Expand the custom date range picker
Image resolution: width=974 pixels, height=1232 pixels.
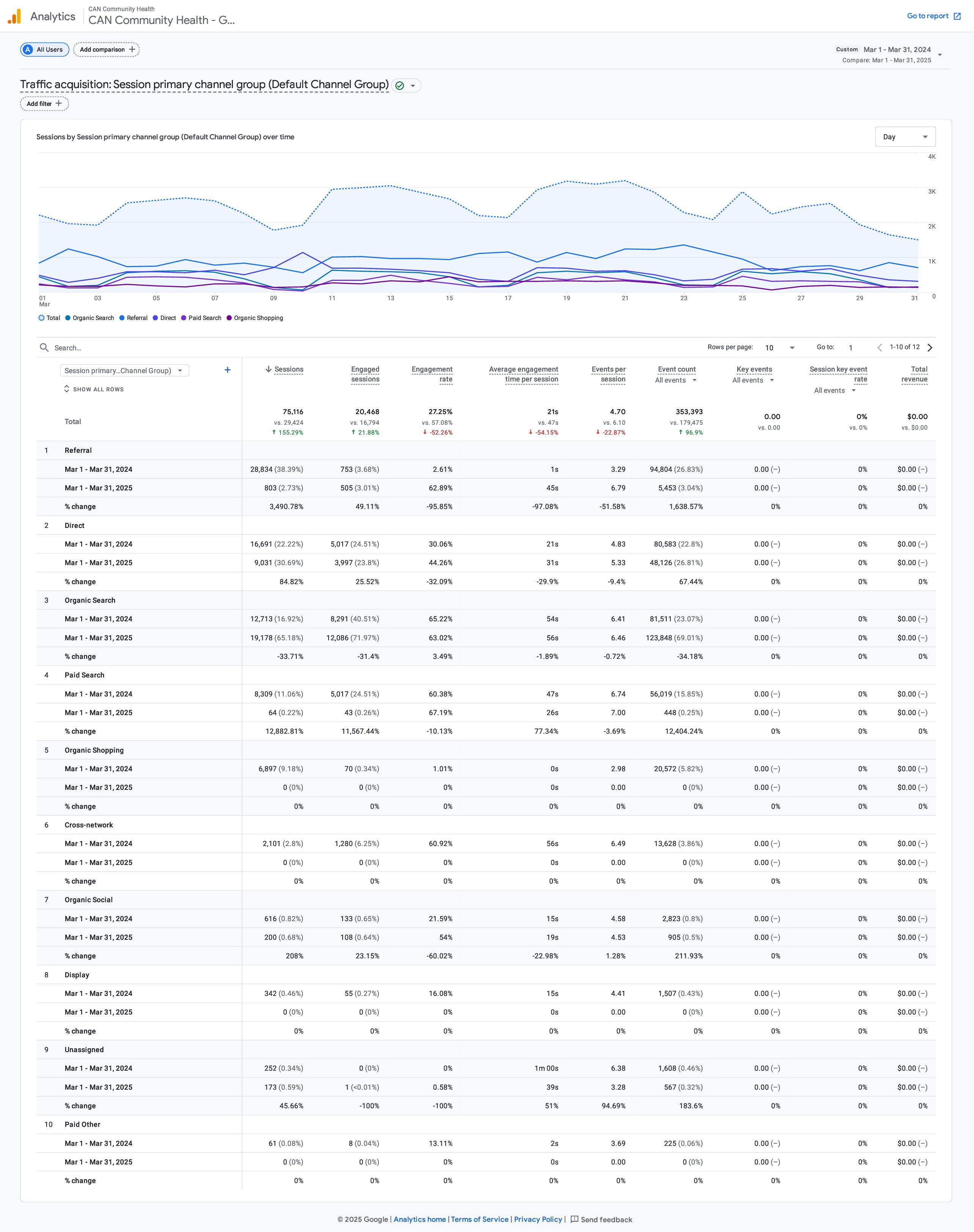click(940, 55)
